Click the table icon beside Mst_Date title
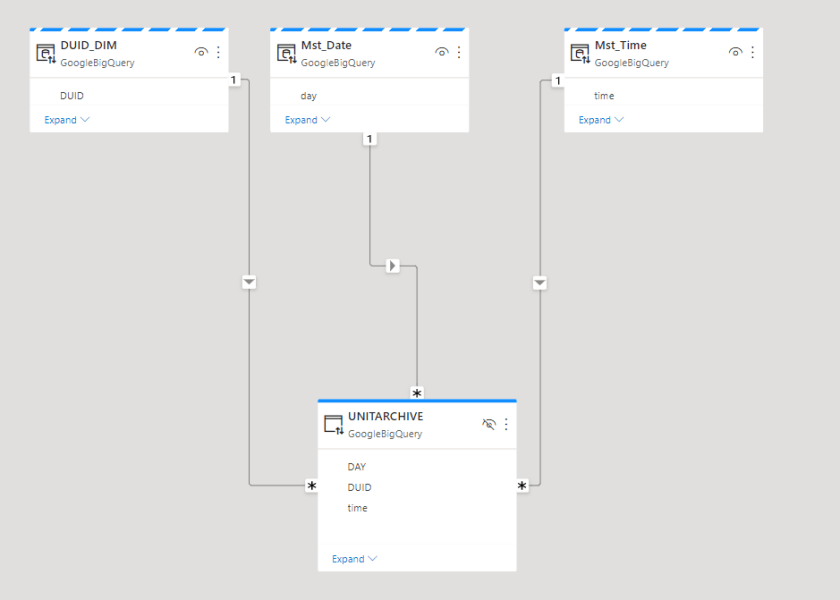The width and height of the screenshot is (840, 600). click(284, 51)
